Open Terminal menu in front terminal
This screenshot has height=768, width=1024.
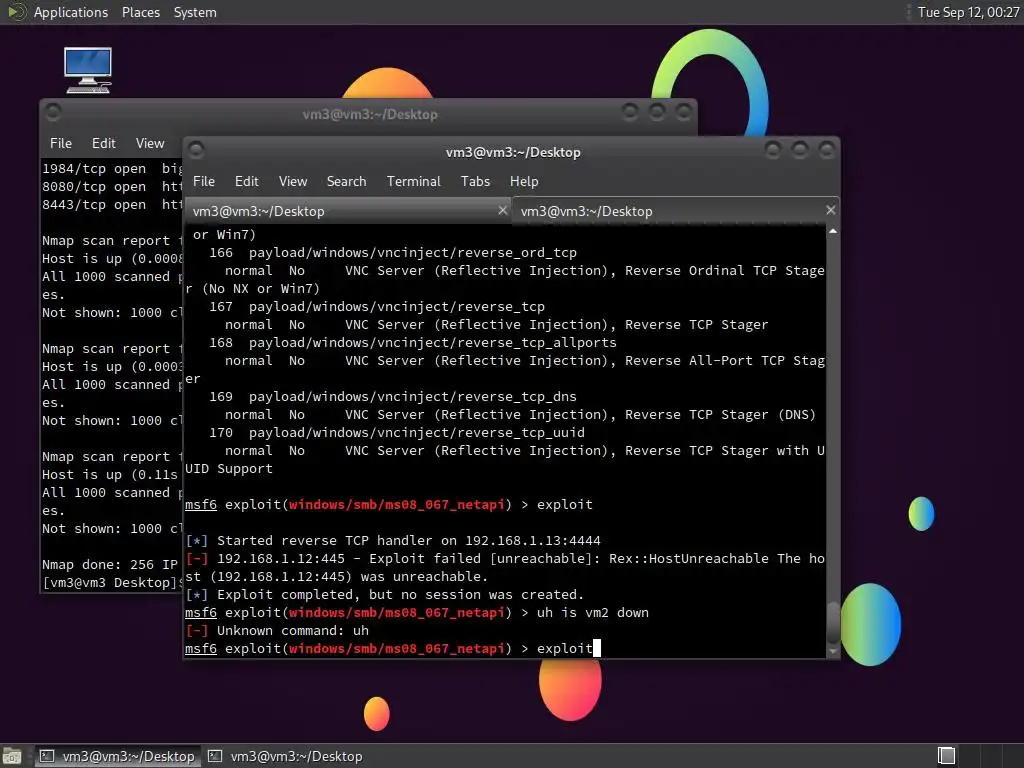(x=413, y=182)
